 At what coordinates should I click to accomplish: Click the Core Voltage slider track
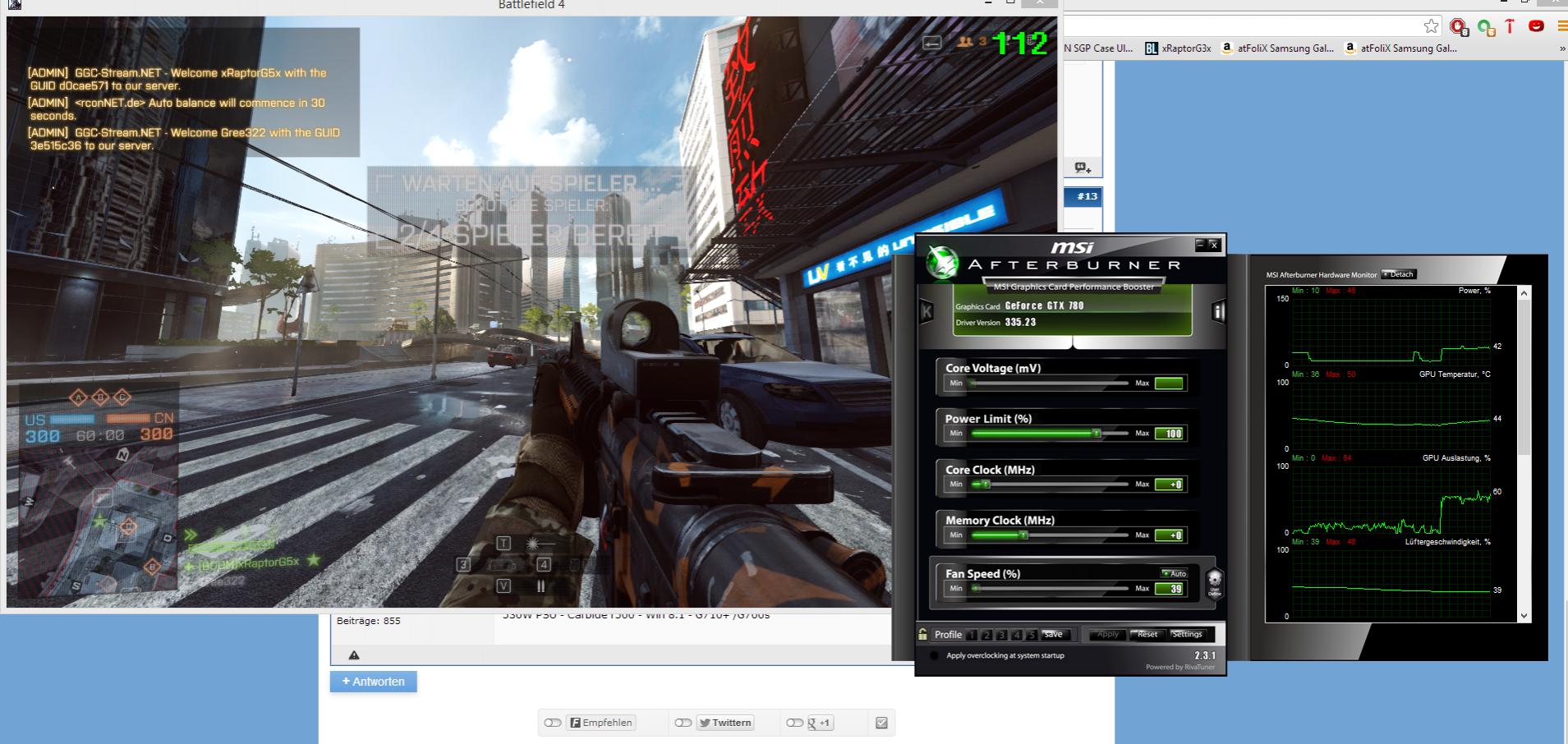click(1049, 383)
